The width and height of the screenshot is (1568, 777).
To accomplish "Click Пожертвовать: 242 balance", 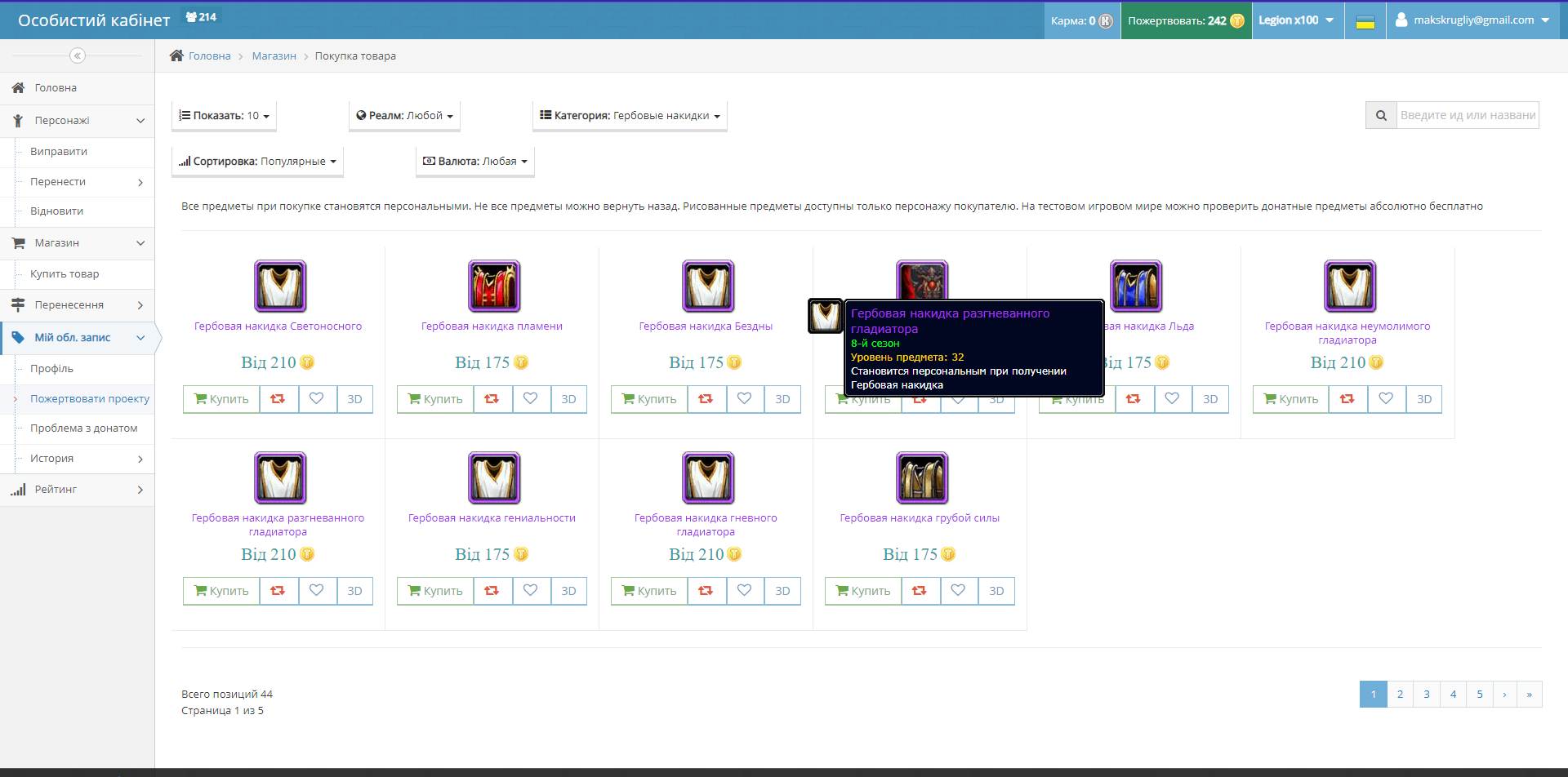I will [1186, 20].
